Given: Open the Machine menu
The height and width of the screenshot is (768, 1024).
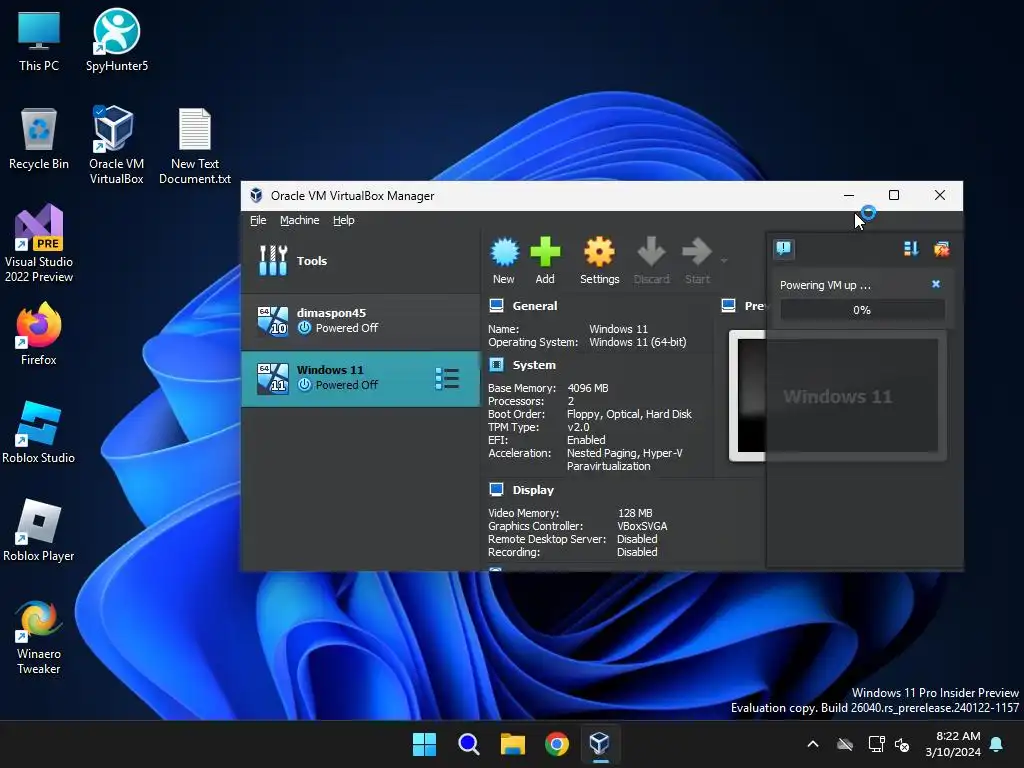Looking at the screenshot, I should (300, 220).
